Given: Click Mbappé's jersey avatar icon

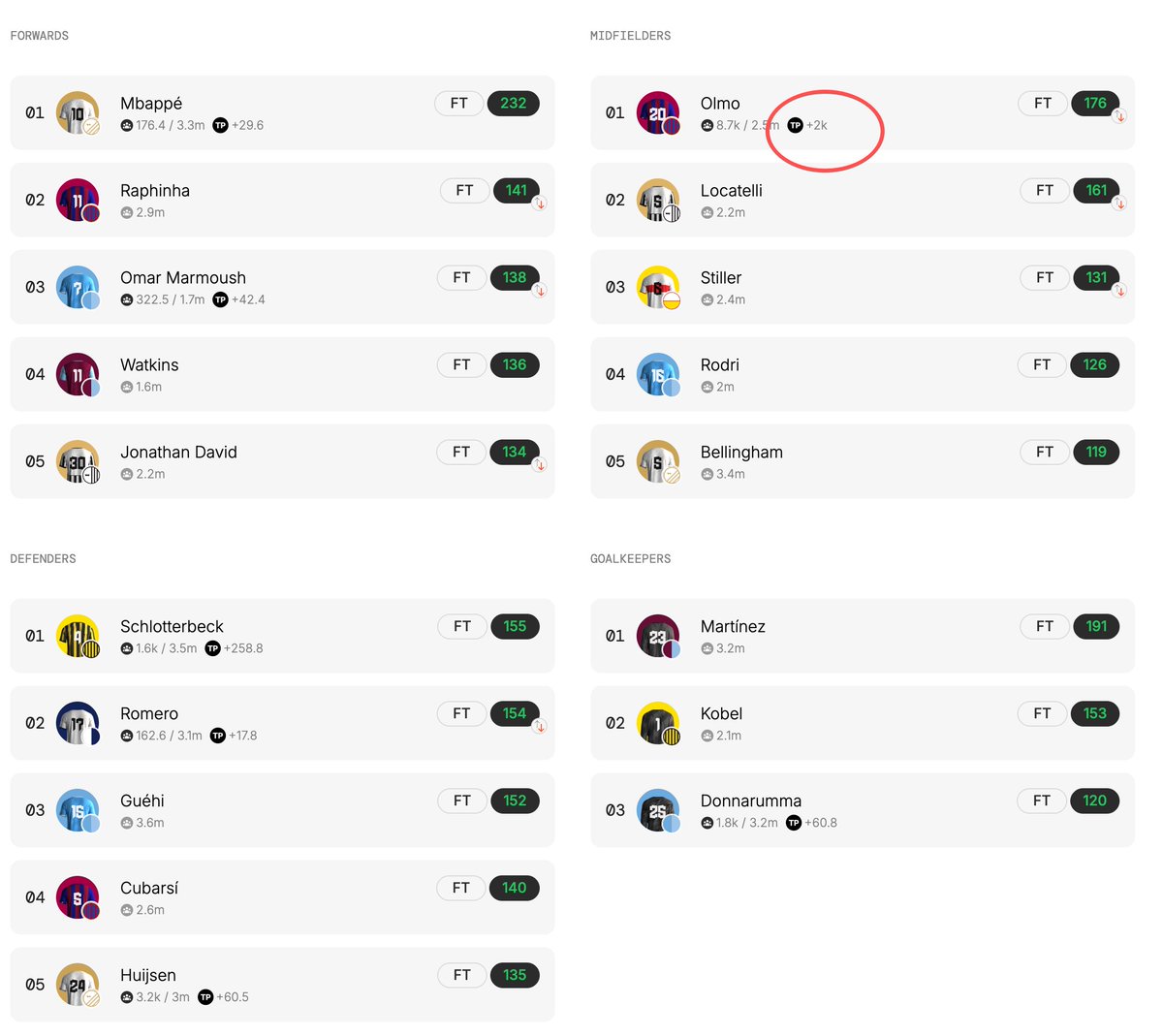Looking at the screenshot, I should pos(78,112).
